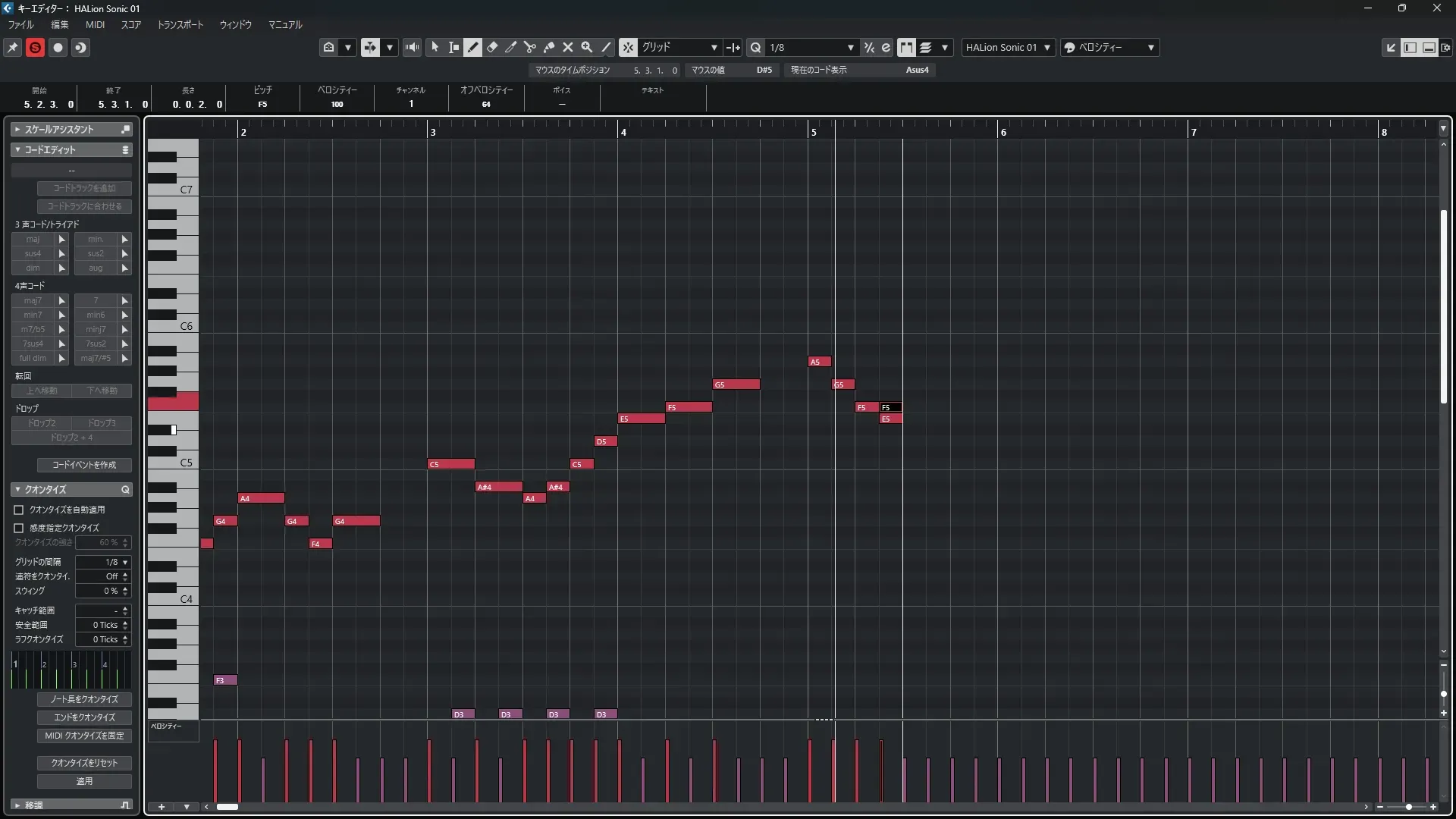This screenshot has width=1456, height=819.
Task: Open the トランスポート menu
Action: tap(180, 24)
